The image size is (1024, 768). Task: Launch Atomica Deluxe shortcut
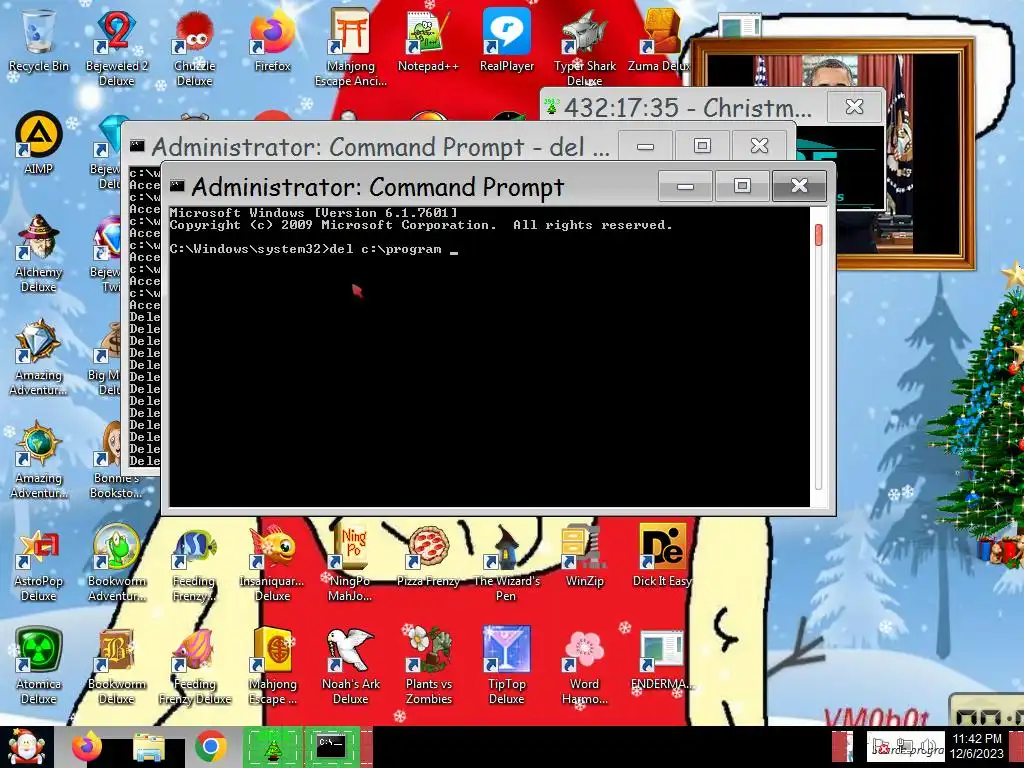39,667
